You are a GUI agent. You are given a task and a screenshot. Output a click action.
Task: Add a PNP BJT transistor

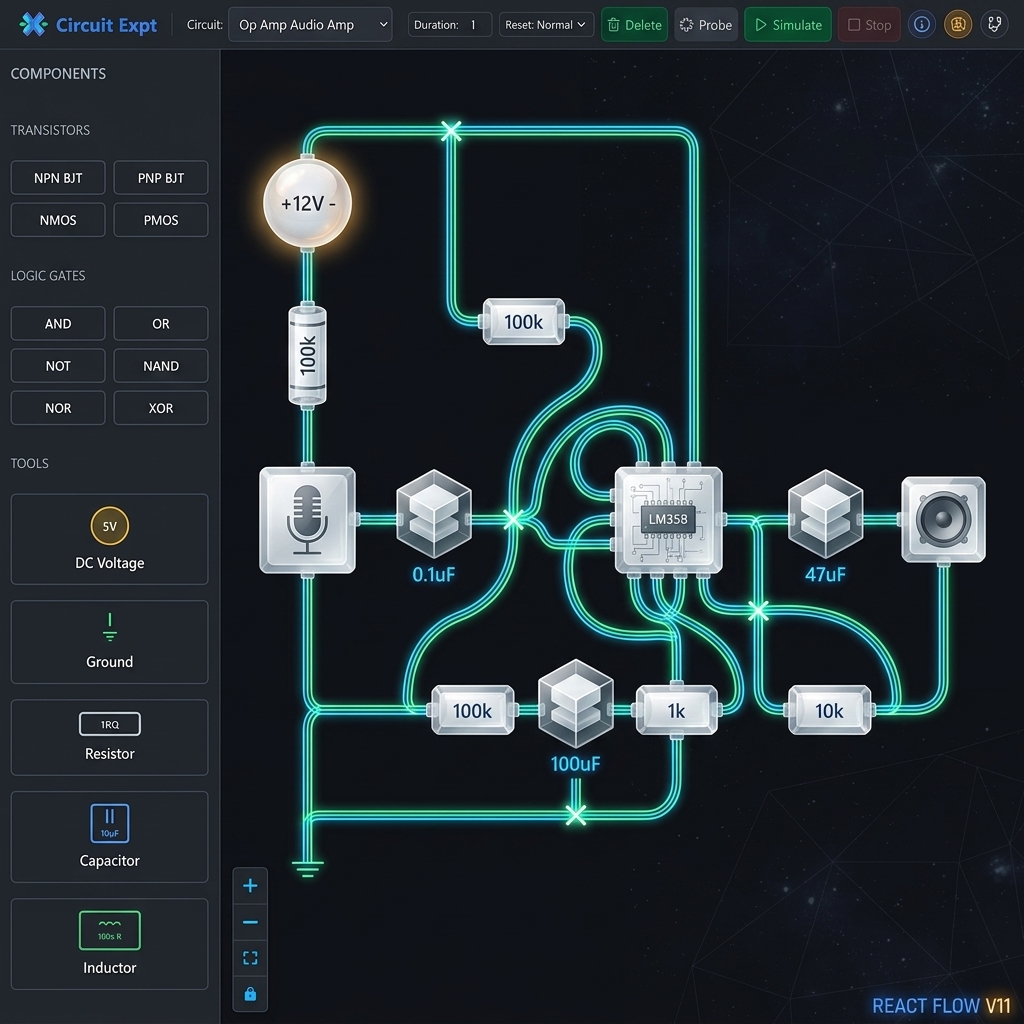point(161,178)
